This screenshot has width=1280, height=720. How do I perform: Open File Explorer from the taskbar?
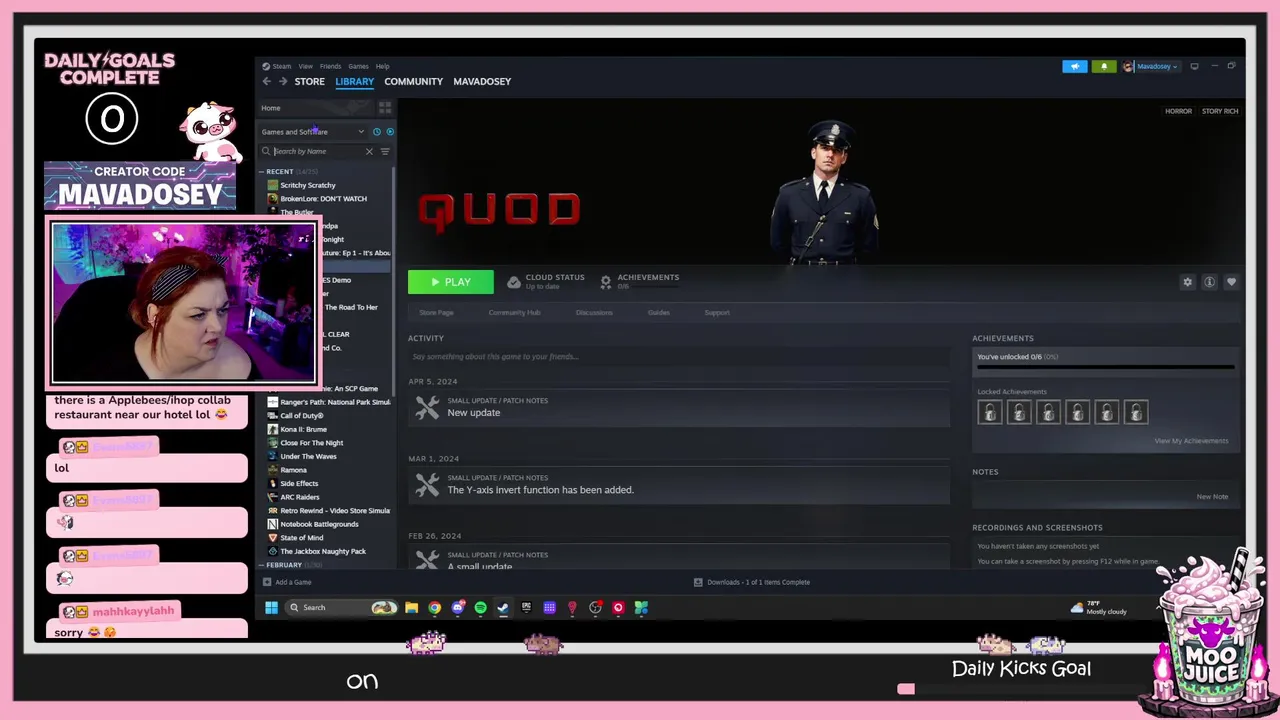pyautogui.click(x=411, y=607)
